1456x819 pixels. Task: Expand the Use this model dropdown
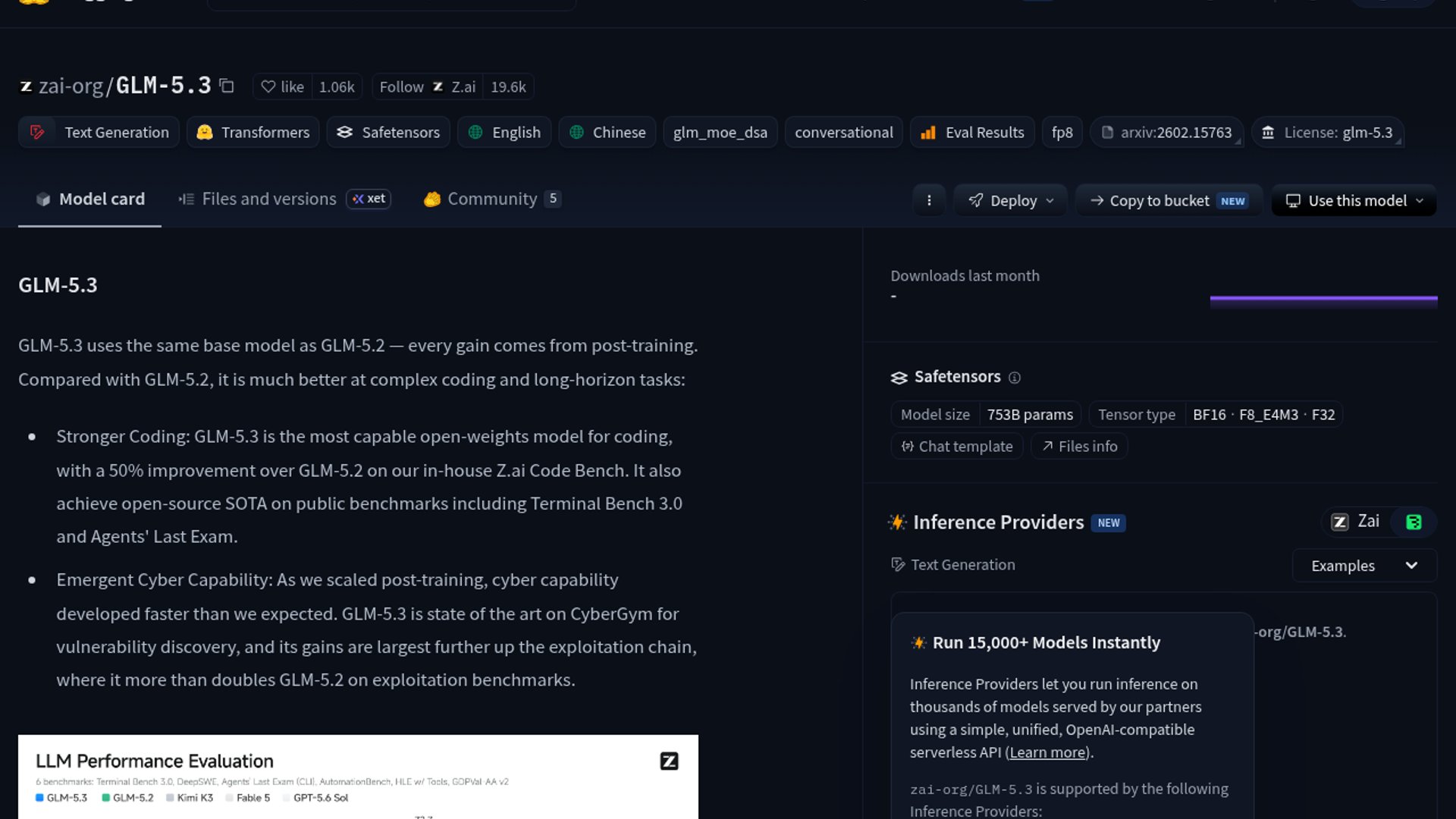tap(1354, 200)
